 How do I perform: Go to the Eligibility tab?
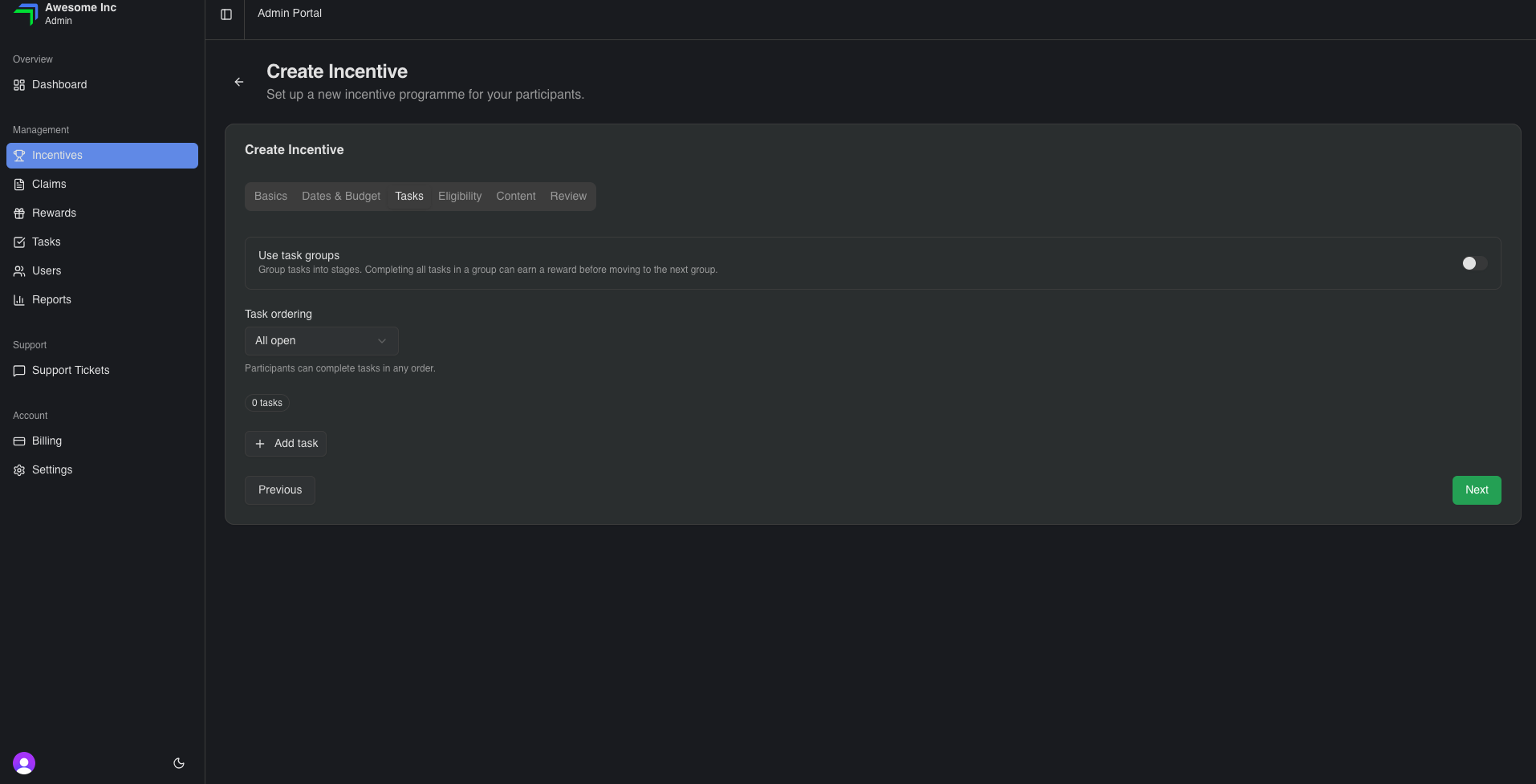(460, 197)
